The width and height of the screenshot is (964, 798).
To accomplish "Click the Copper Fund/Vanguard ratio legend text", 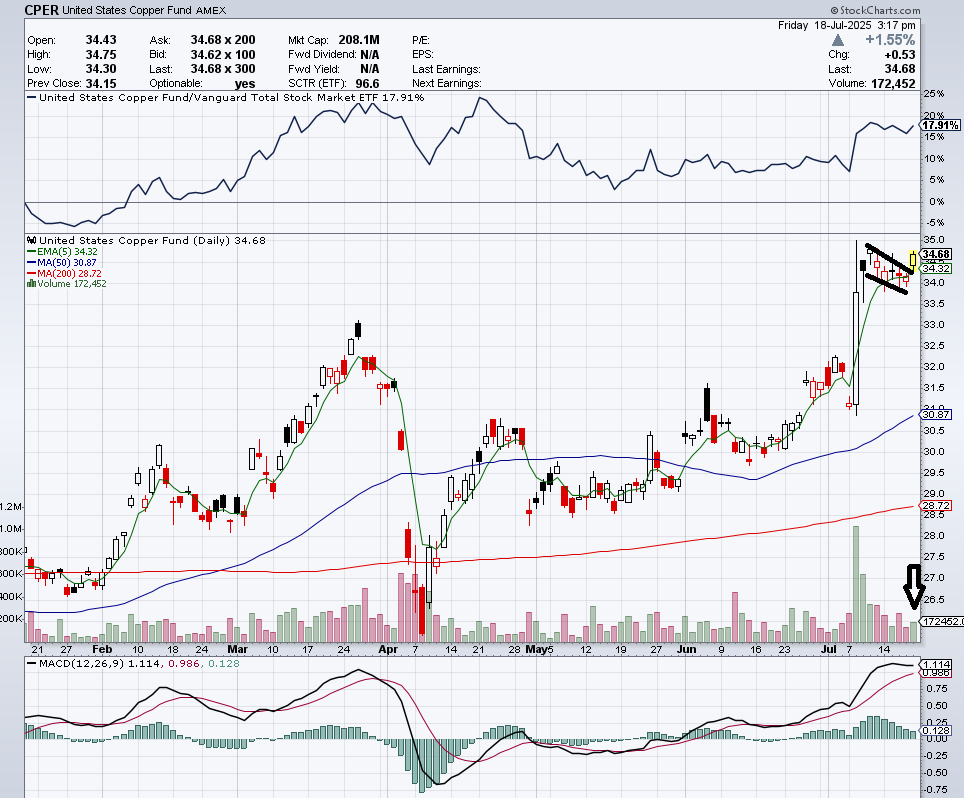I will [x=231, y=97].
